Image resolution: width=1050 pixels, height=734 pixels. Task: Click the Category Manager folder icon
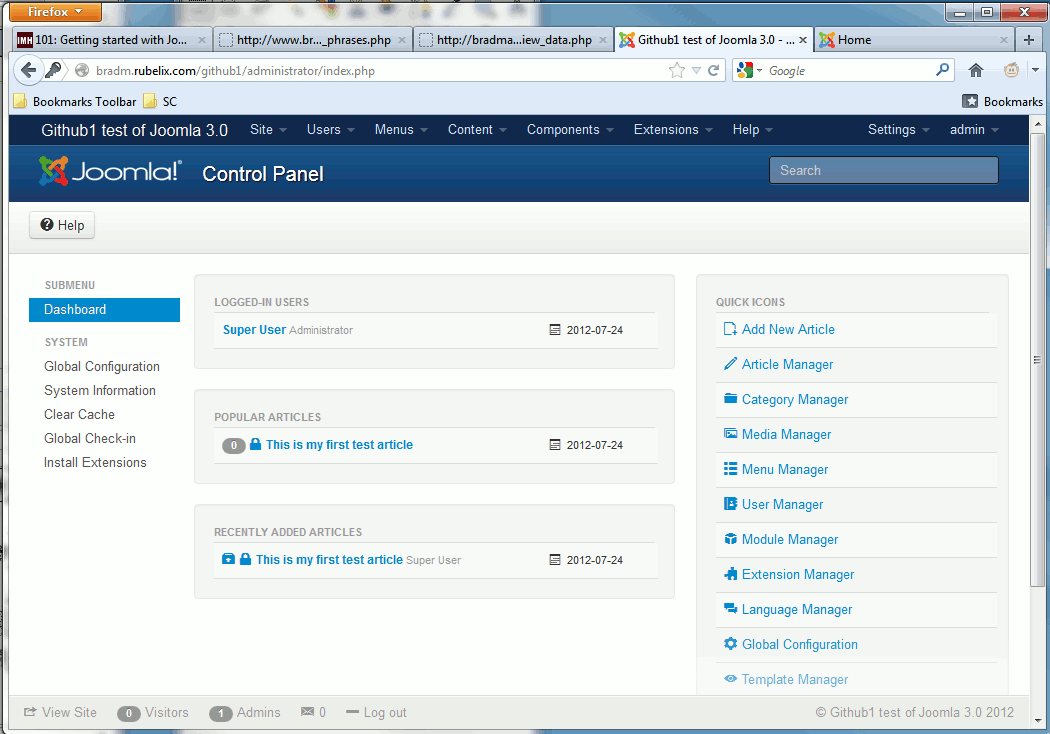[x=730, y=398]
